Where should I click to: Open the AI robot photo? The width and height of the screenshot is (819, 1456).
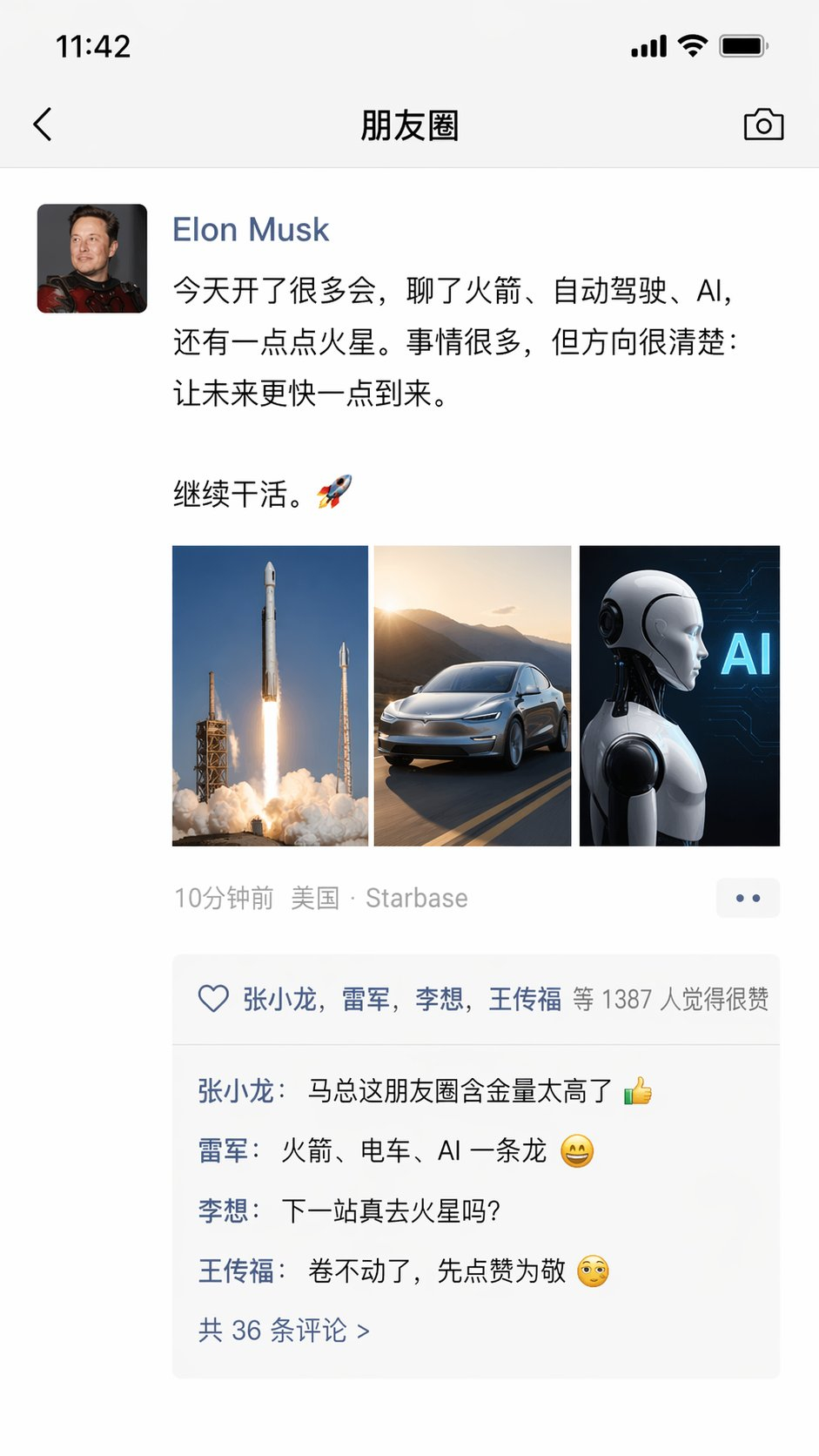[x=680, y=696]
